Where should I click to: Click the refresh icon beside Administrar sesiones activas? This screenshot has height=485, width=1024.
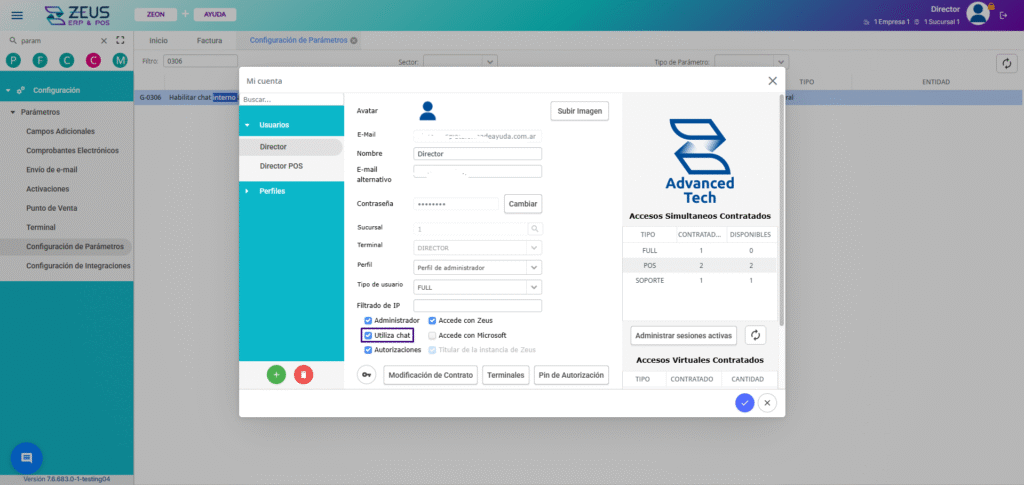(755, 335)
